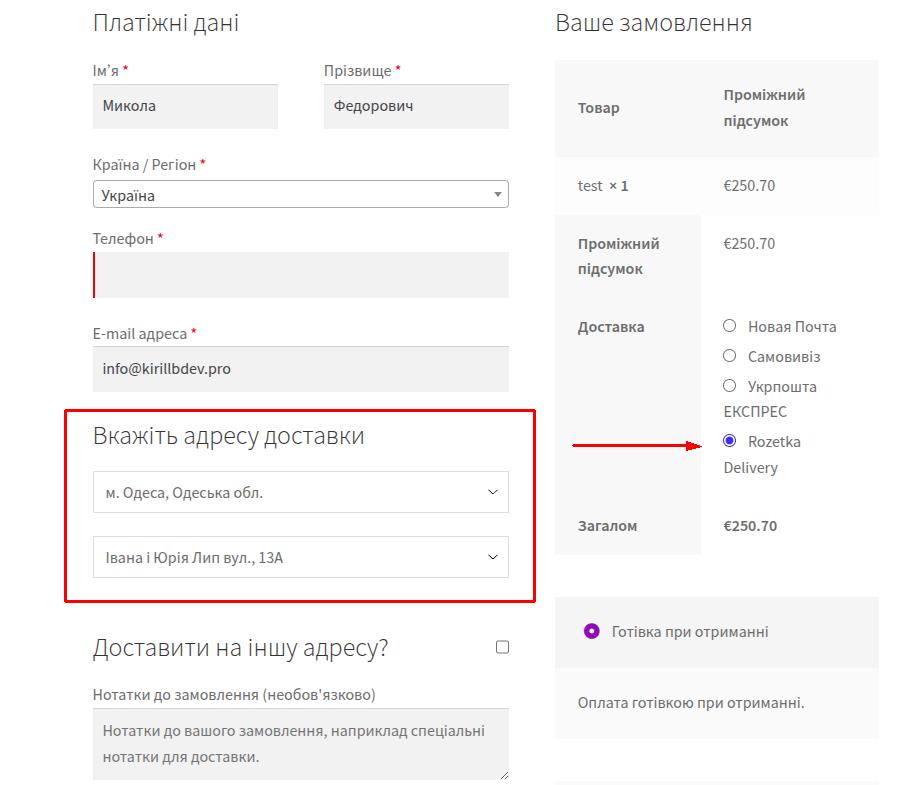Edit the E-mail адреса field
Viewport: 898px width, 785px height.
pos(301,369)
